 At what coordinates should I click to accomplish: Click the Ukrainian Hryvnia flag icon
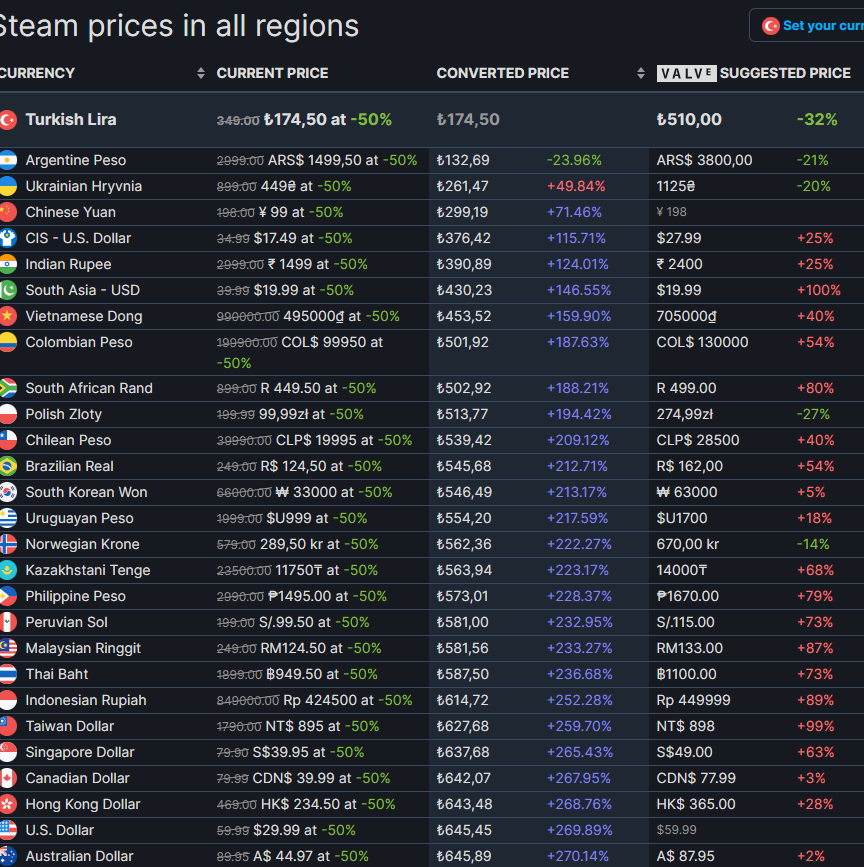(8, 186)
